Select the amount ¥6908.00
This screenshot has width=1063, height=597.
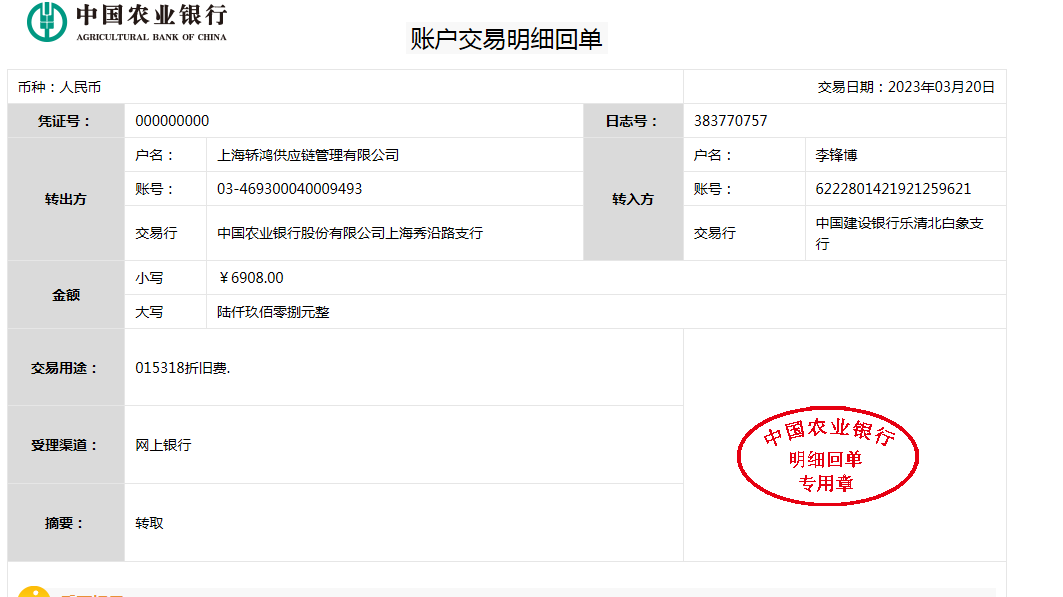(x=251, y=278)
